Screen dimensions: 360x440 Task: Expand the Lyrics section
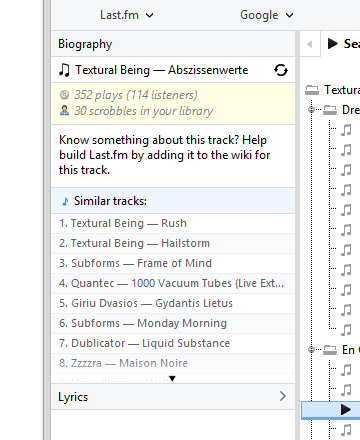pos(173,397)
